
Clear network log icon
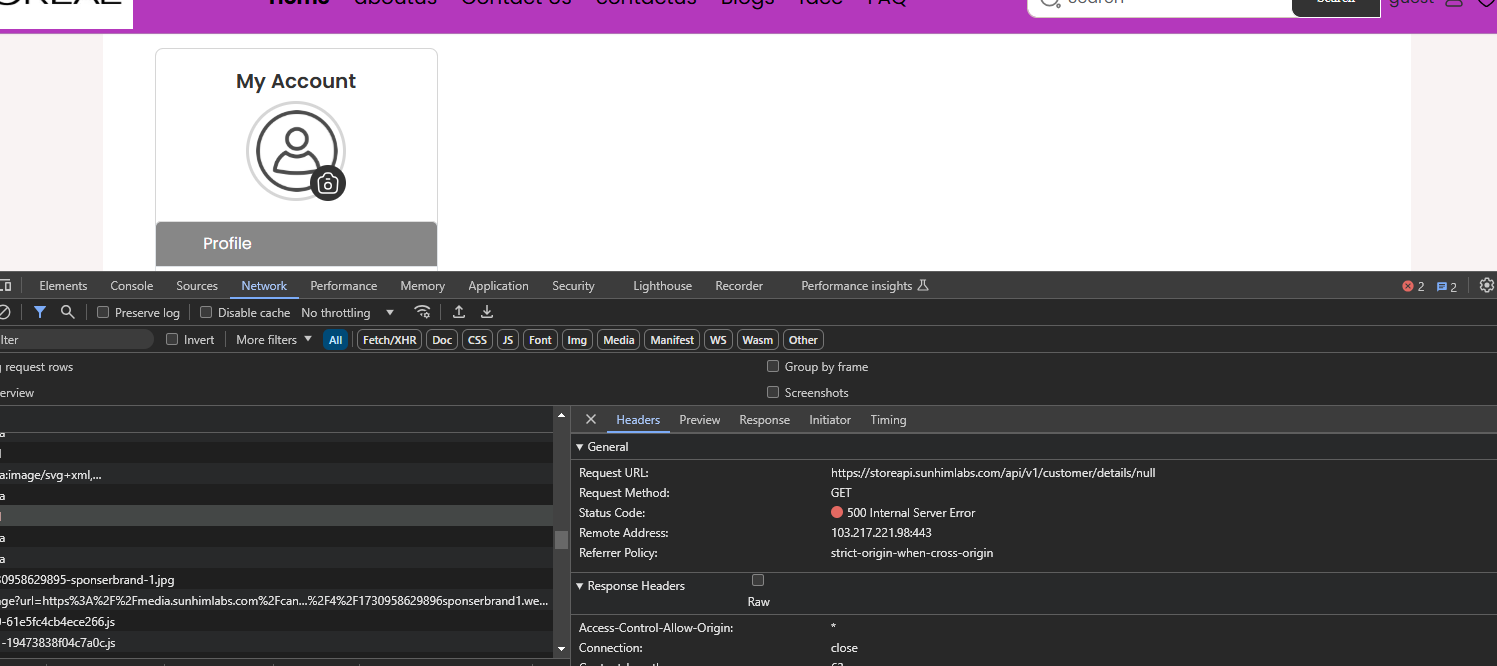click(x=4, y=312)
